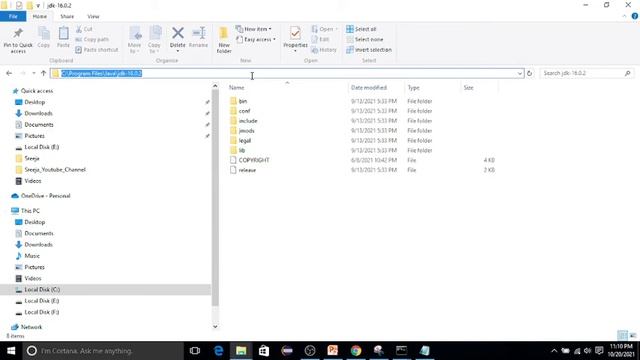640x360 pixels.
Task: Open recent locations dropdown arrow
Action: tap(33, 73)
